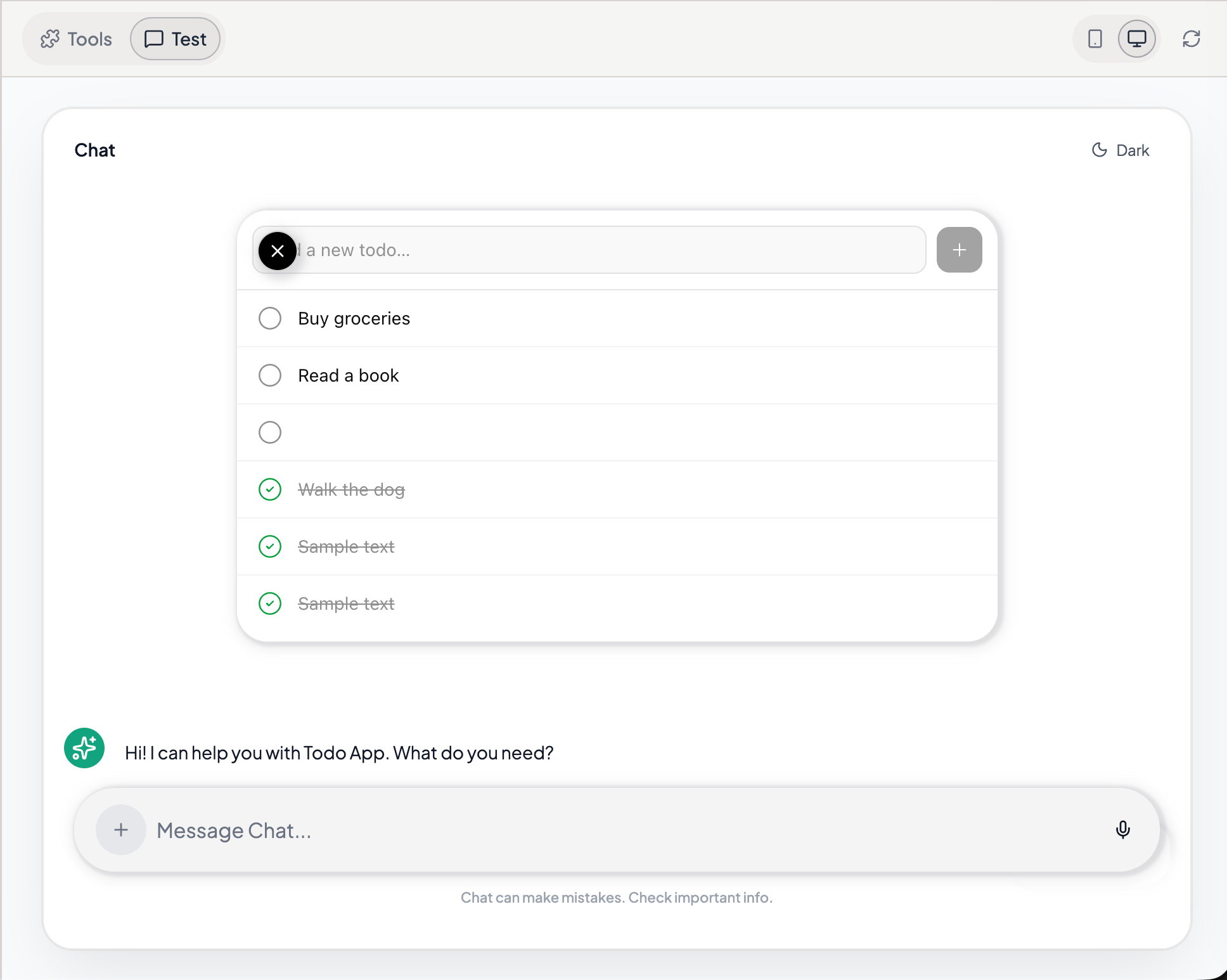Click Read a book todo text

pyautogui.click(x=349, y=375)
